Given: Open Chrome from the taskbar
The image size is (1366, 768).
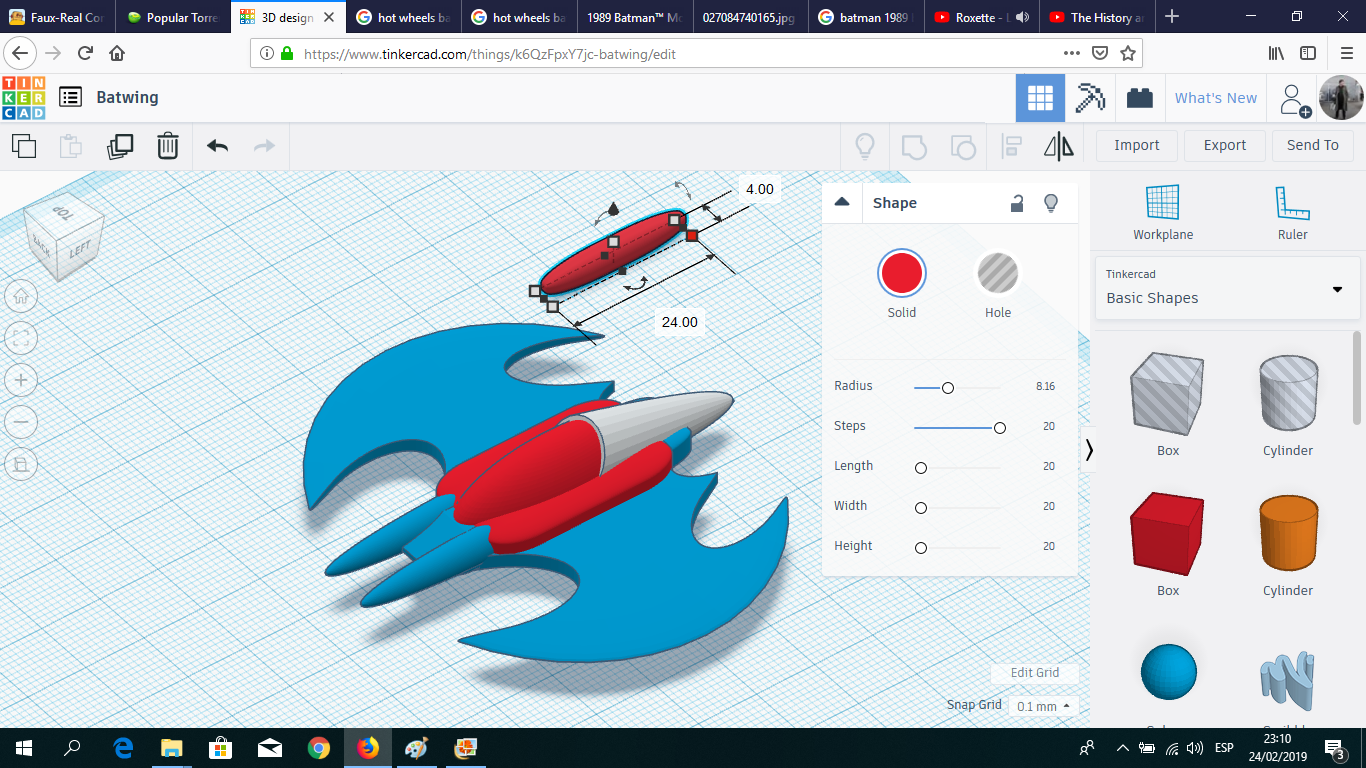Looking at the screenshot, I should (x=319, y=747).
